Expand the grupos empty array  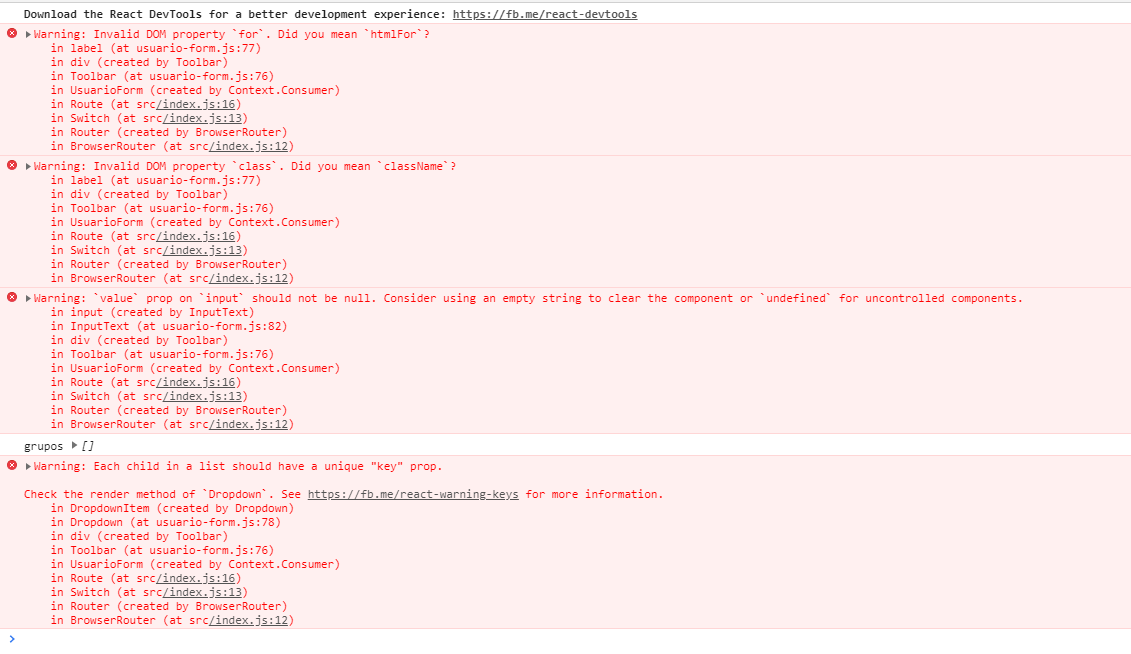tap(74, 446)
